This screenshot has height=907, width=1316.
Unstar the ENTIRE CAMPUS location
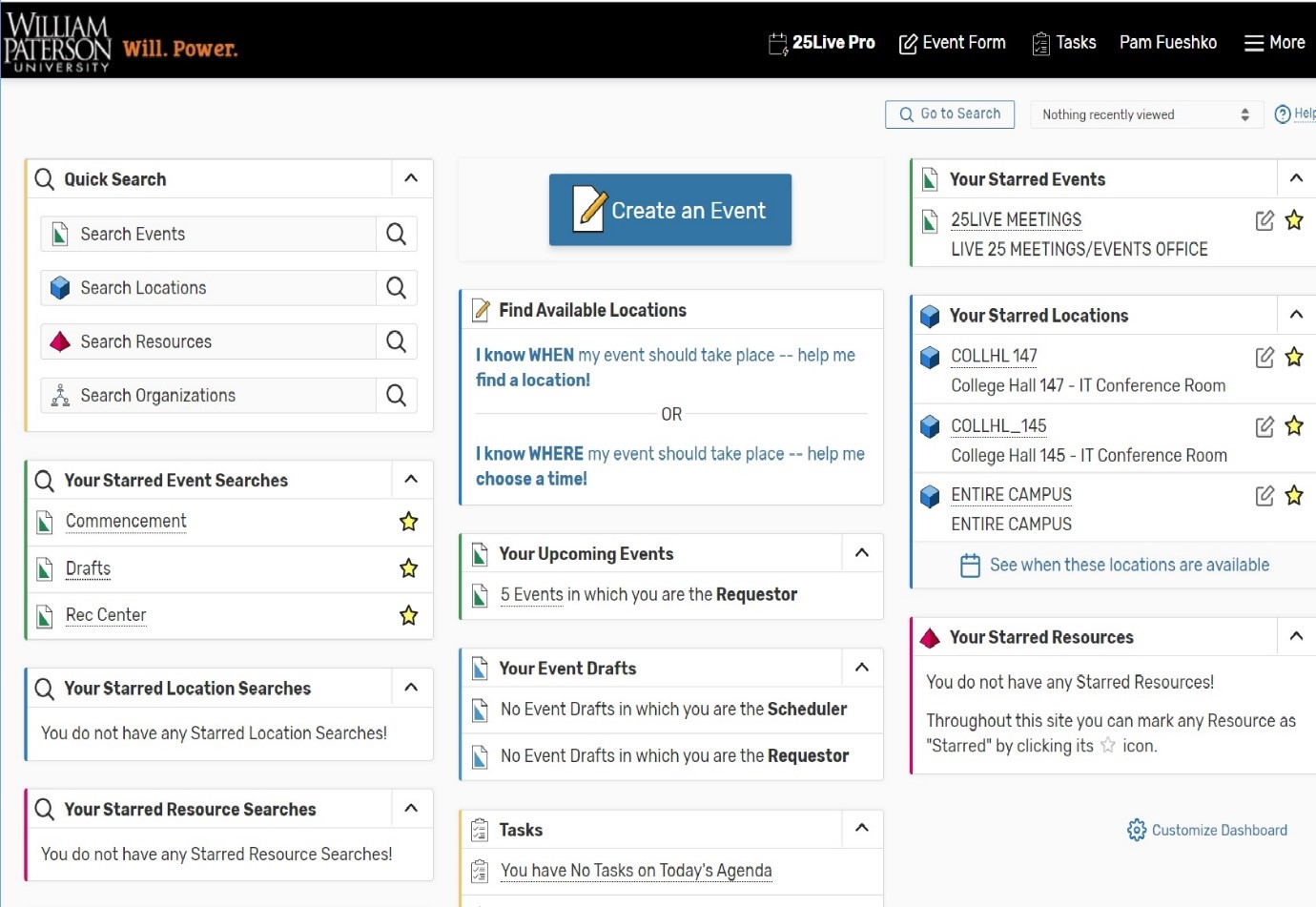tap(1294, 495)
